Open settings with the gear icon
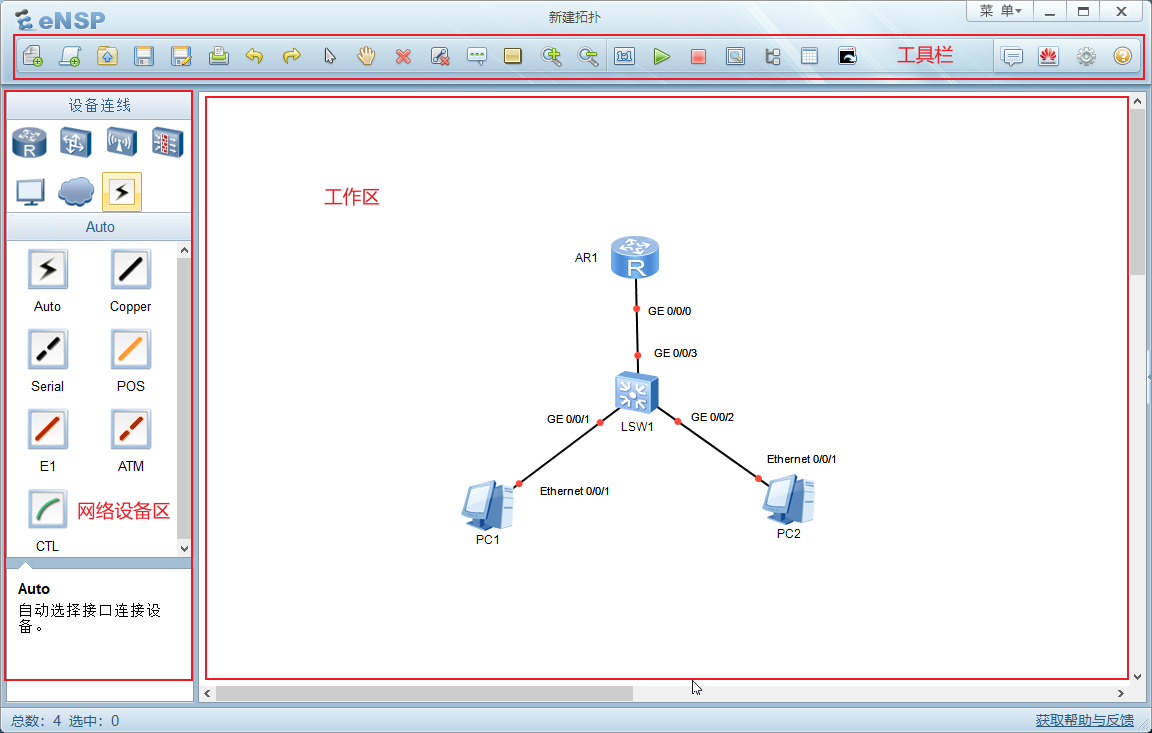 coord(1086,56)
